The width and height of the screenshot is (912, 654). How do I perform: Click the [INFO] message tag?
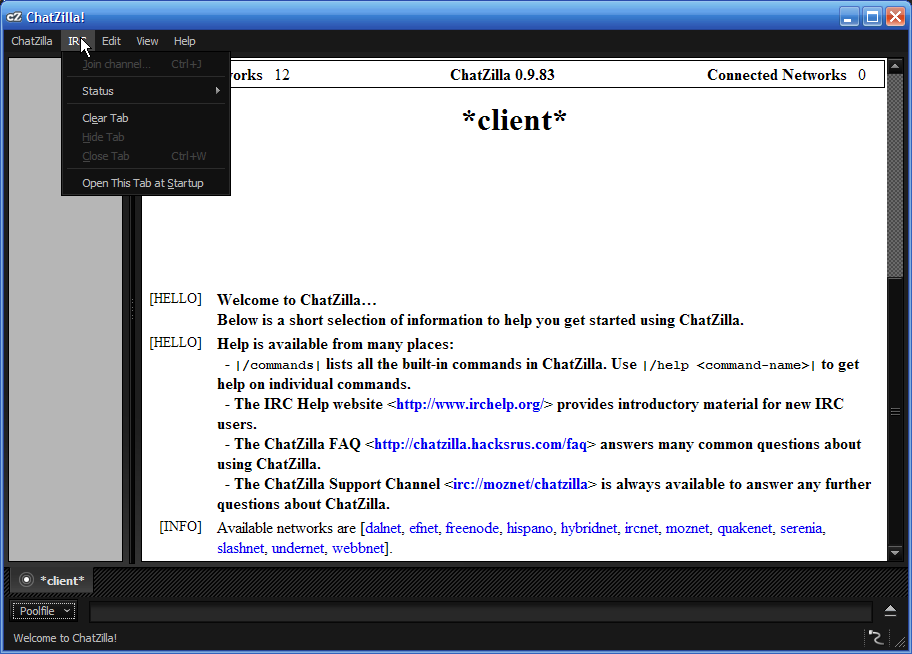[180, 527]
